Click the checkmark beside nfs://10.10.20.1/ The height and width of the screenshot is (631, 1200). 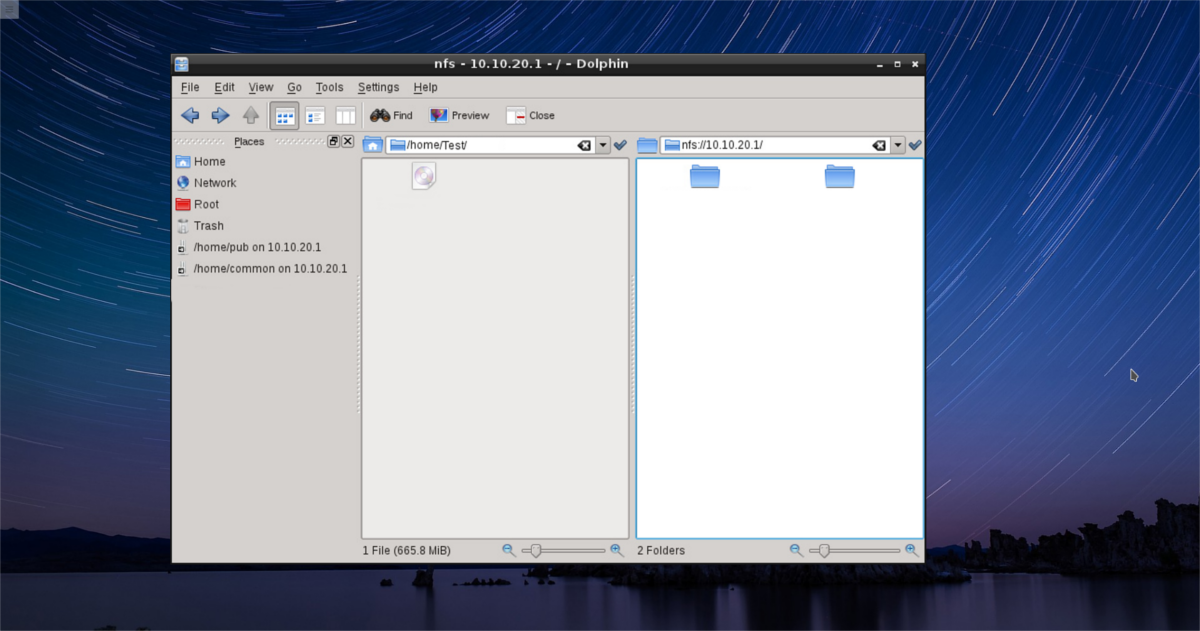coord(916,145)
